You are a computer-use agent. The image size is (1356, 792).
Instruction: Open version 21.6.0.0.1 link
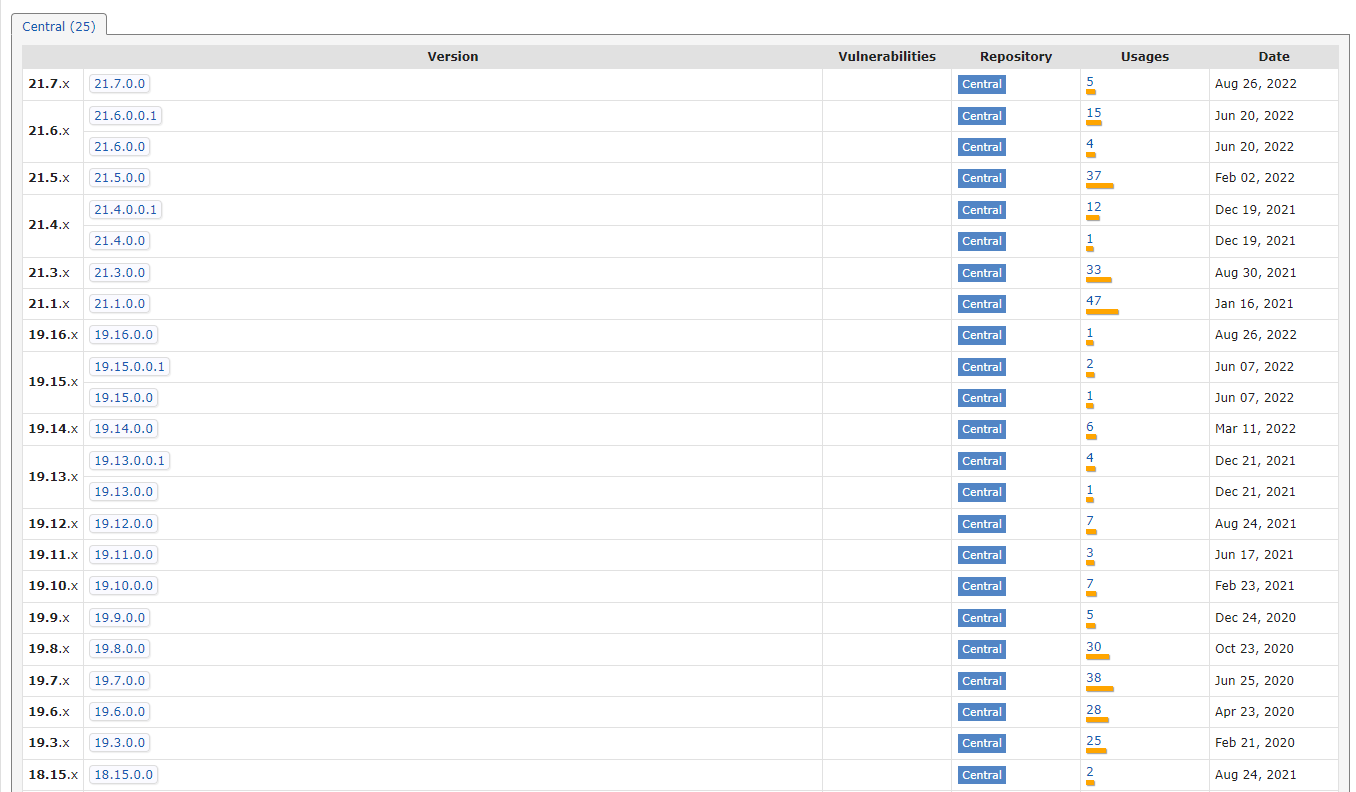pos(125,116)
